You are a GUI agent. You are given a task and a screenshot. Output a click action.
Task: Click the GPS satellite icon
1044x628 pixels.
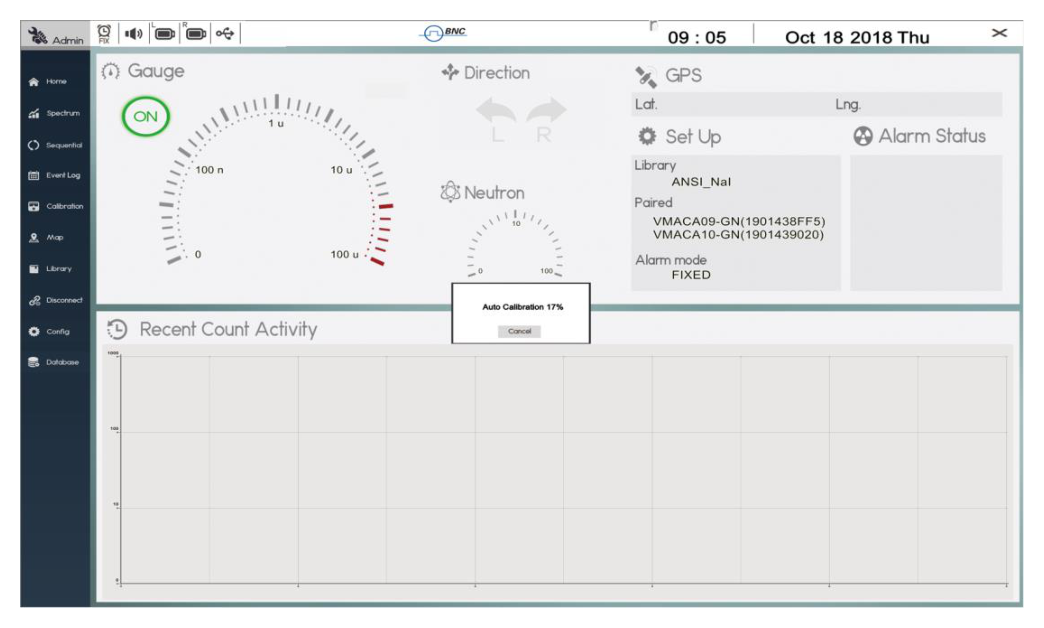pyautogui.click(x=645, y=76)
